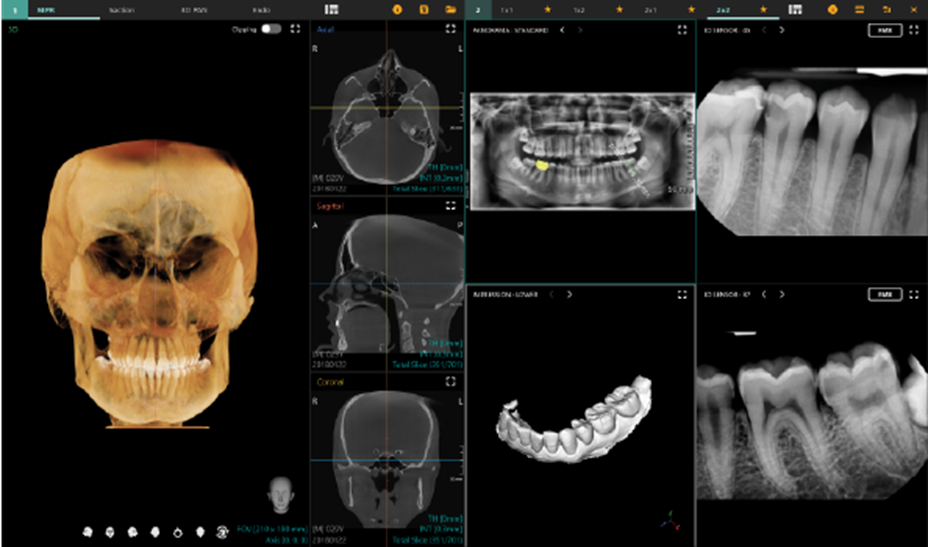The width and height of the screenshot is (928, 547).
Task: Toggle the favorite star next to 2x2 layout
Action: [763, 9]
